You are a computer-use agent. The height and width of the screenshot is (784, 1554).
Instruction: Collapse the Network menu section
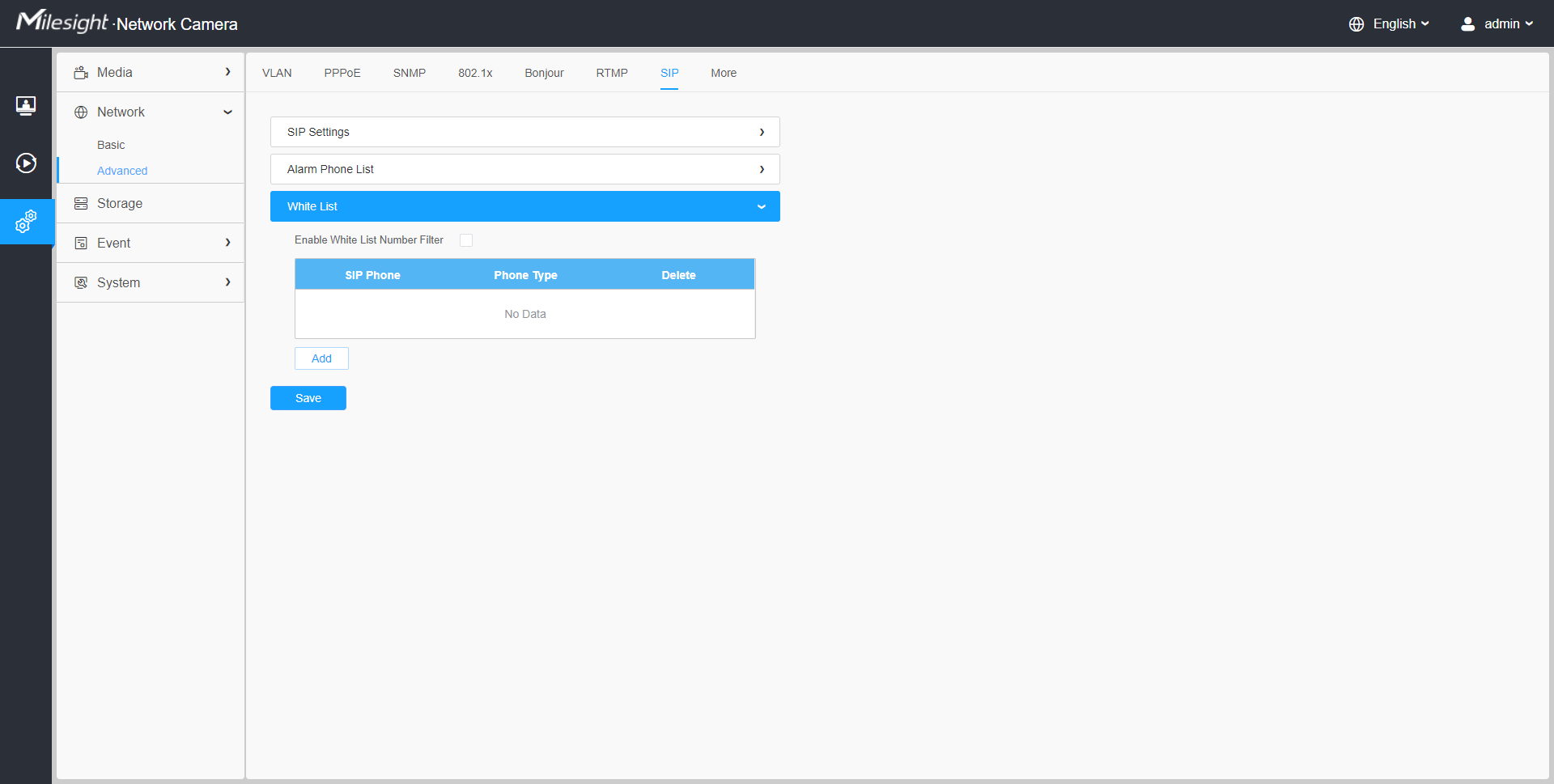[227, 112]
